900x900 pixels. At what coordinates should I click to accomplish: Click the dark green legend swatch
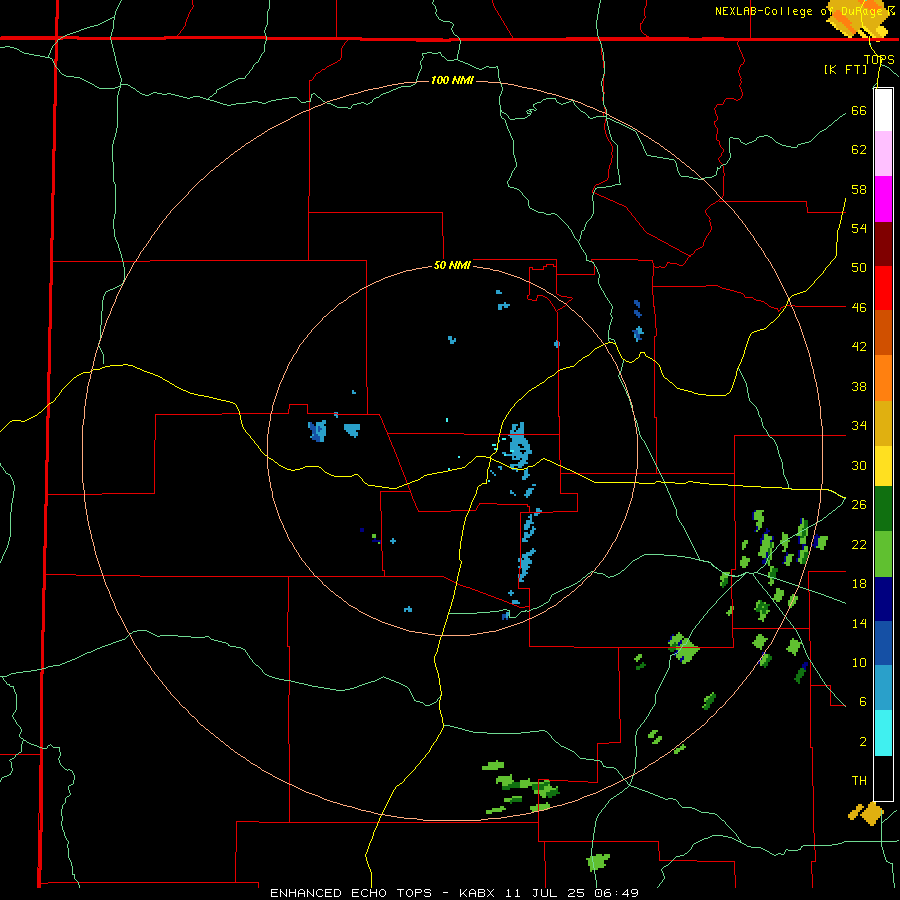tap(883, 509)
